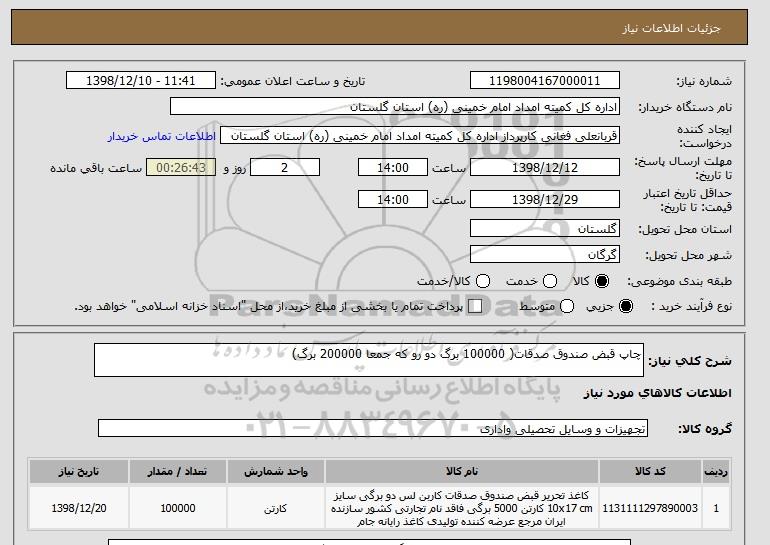The height and width of the screenshot is (545, 770).
Task: Click the نام کالا column header
Action: coord(462,471)
